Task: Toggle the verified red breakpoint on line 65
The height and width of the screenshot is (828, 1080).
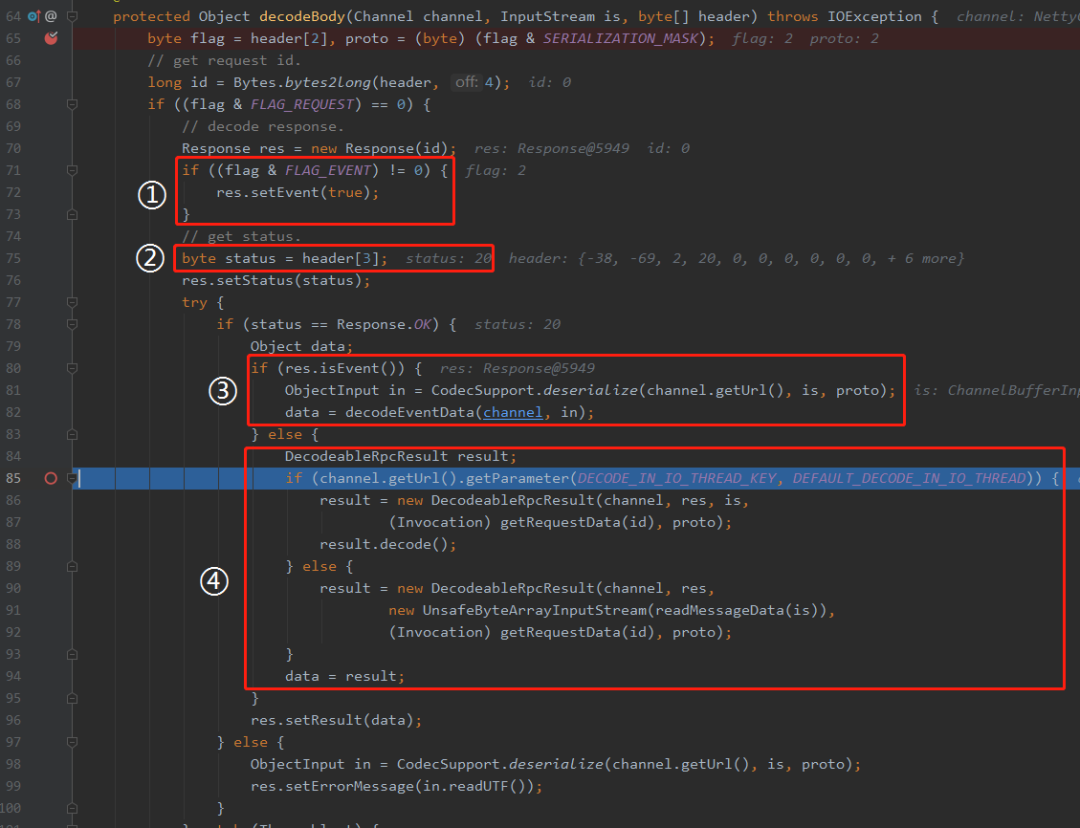Action: tap(51, 38)
